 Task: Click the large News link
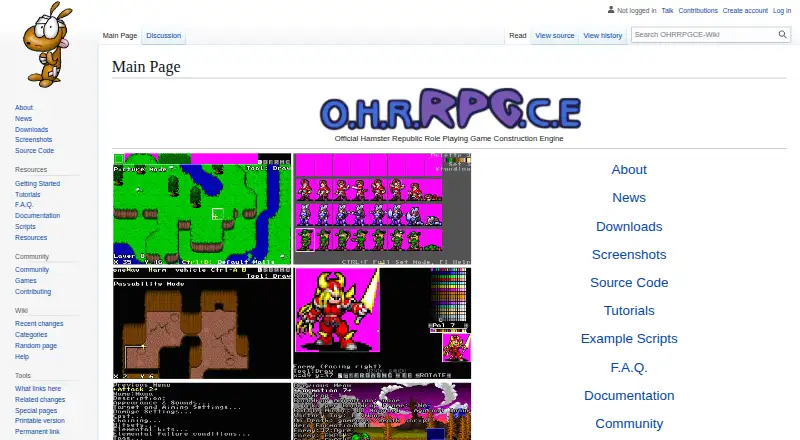click(x=629, y=198)
